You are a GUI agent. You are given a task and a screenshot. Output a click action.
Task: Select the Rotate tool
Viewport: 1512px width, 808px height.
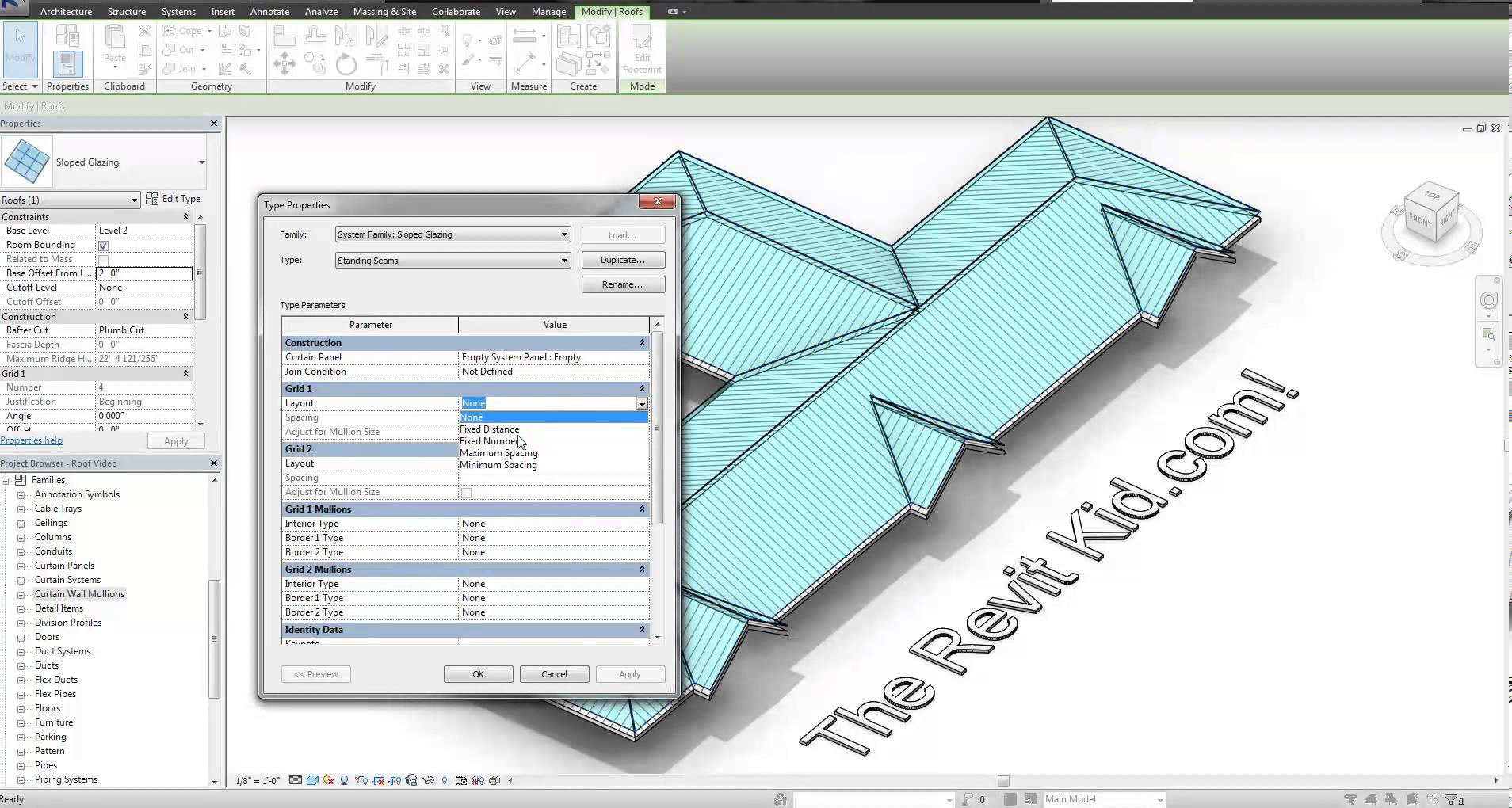[x=346, y=64]
